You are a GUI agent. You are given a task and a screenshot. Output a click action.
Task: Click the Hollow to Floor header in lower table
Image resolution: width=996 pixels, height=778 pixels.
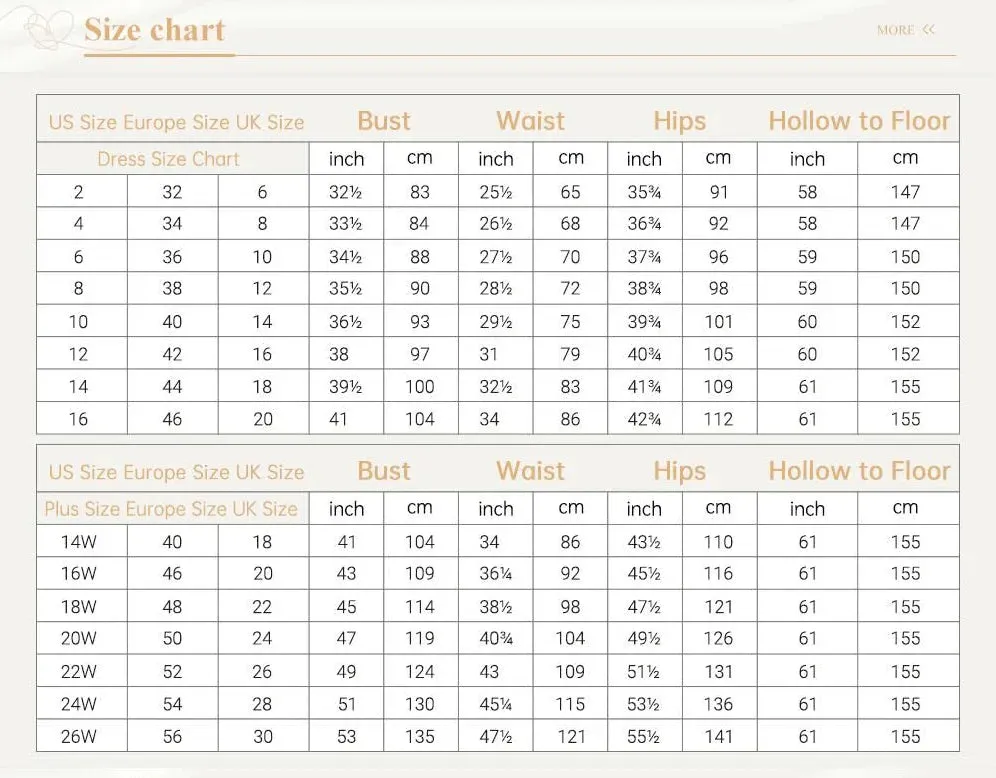pos(859,471)
